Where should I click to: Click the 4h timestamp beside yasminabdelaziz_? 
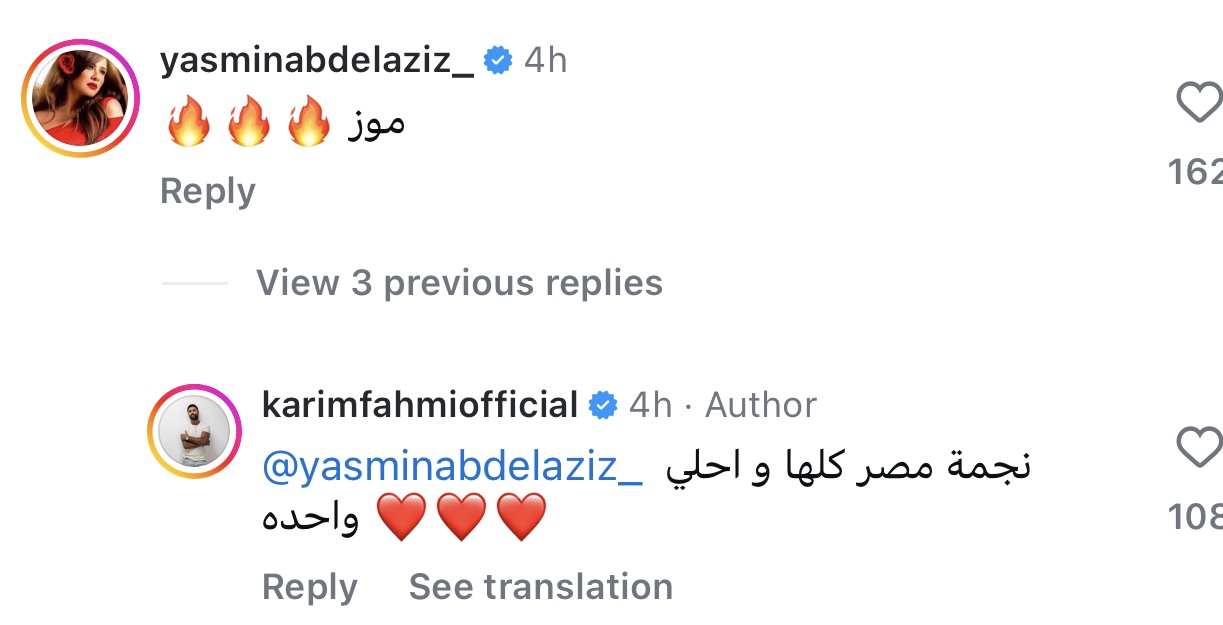(545, 61)
